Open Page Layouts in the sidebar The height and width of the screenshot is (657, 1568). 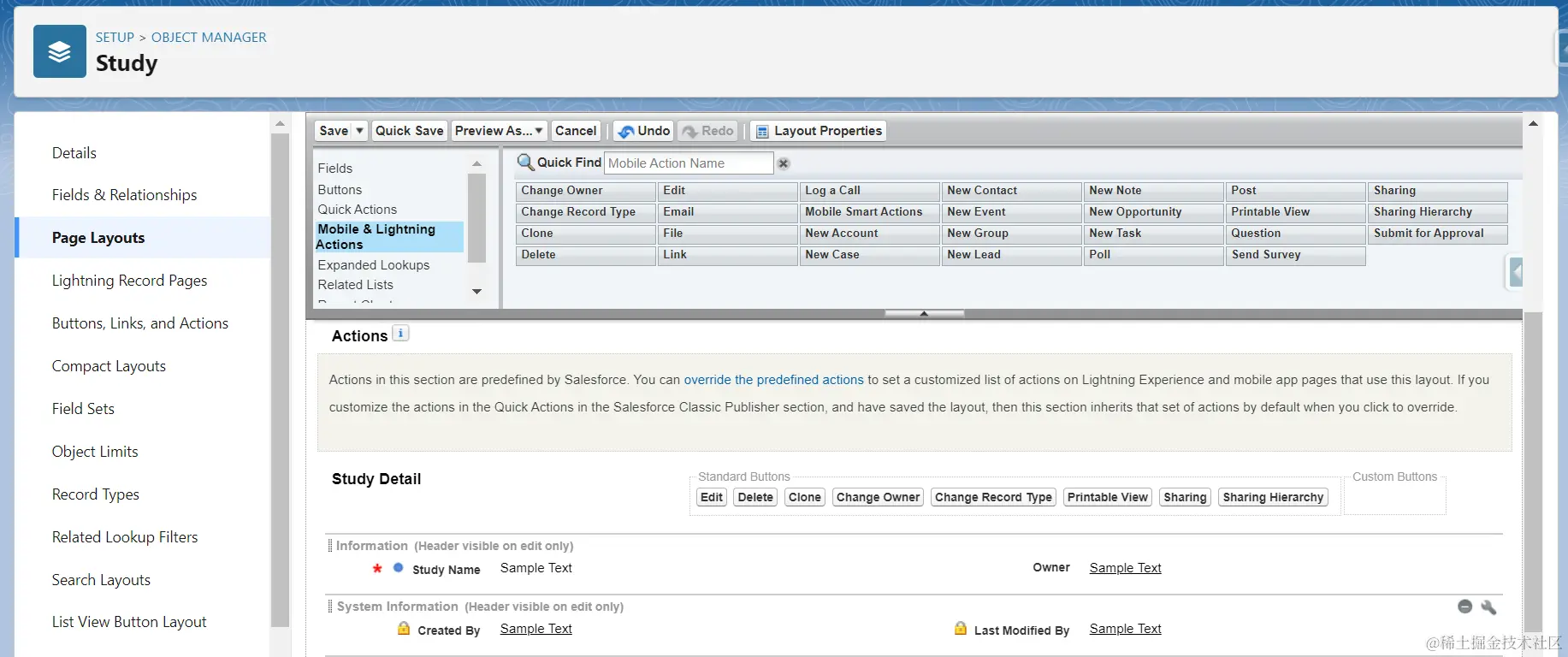(x=98, y=238)
